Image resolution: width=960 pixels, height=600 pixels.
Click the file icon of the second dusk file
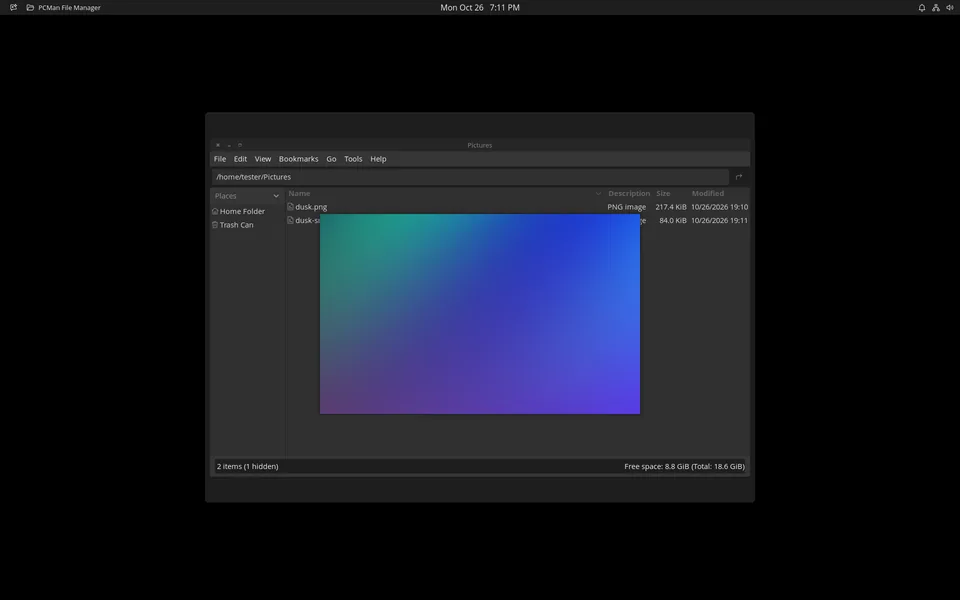[290, 220]
